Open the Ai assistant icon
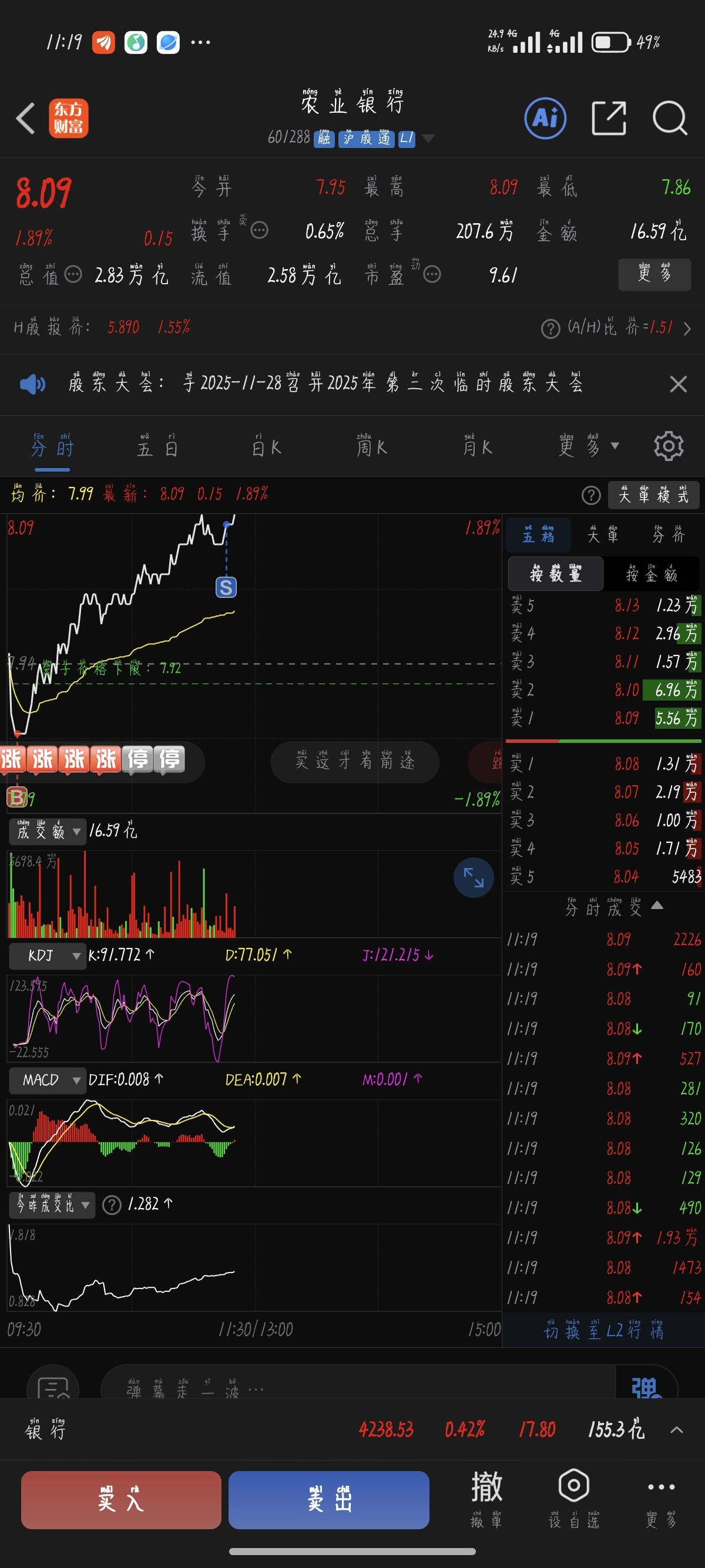Image resolution: width=705 pixels, height=1568 pixels. [x=545, y=118]
